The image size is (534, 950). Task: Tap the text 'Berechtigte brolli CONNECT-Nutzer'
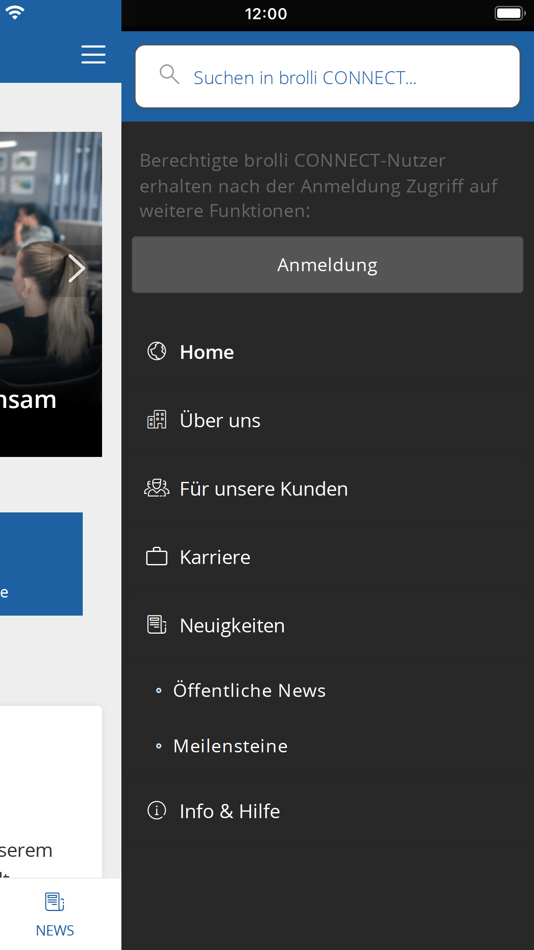(x=293, y=161)
